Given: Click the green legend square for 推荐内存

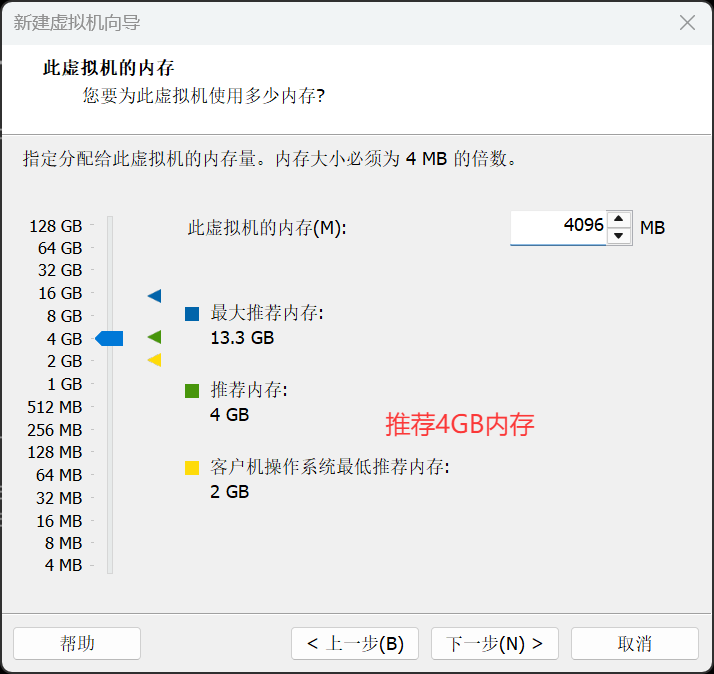Looking at the screenshot, I should tap(192, 391).
